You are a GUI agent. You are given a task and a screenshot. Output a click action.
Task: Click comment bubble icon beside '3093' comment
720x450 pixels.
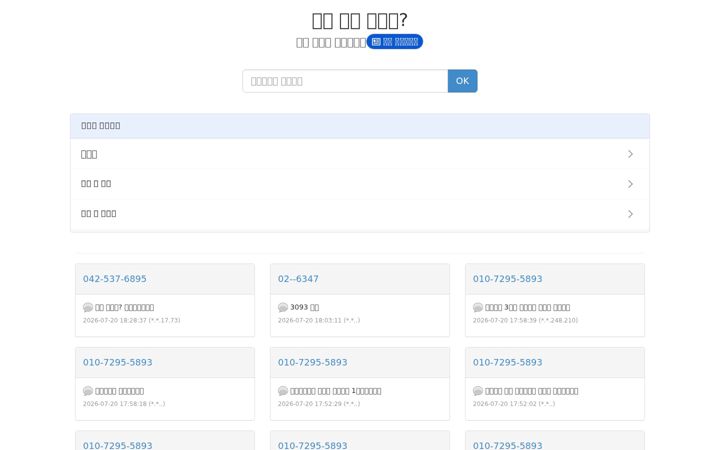283,307
